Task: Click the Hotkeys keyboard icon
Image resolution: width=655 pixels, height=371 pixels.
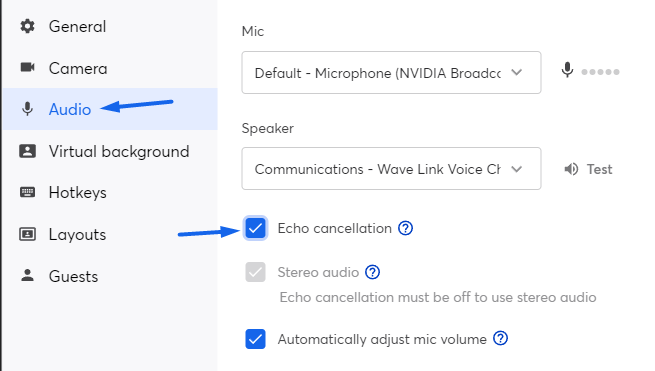Action: pyautogui.click(x=28, y=192)
